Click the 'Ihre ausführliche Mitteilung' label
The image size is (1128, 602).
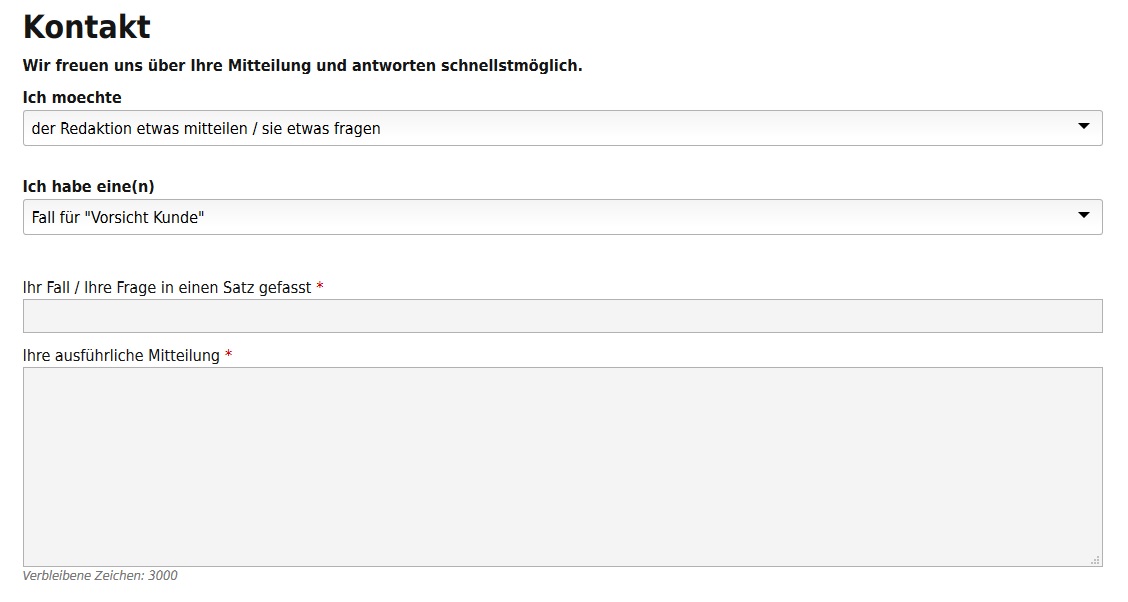(121, 355)
